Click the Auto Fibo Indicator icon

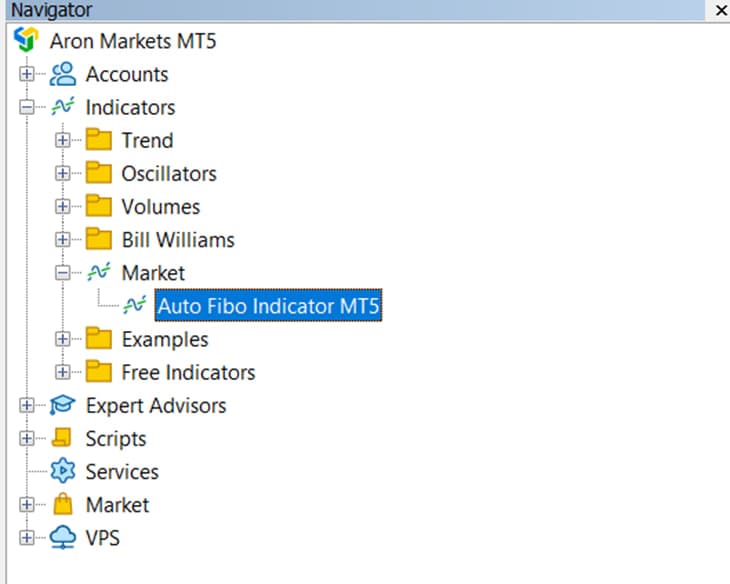[135, 306]
